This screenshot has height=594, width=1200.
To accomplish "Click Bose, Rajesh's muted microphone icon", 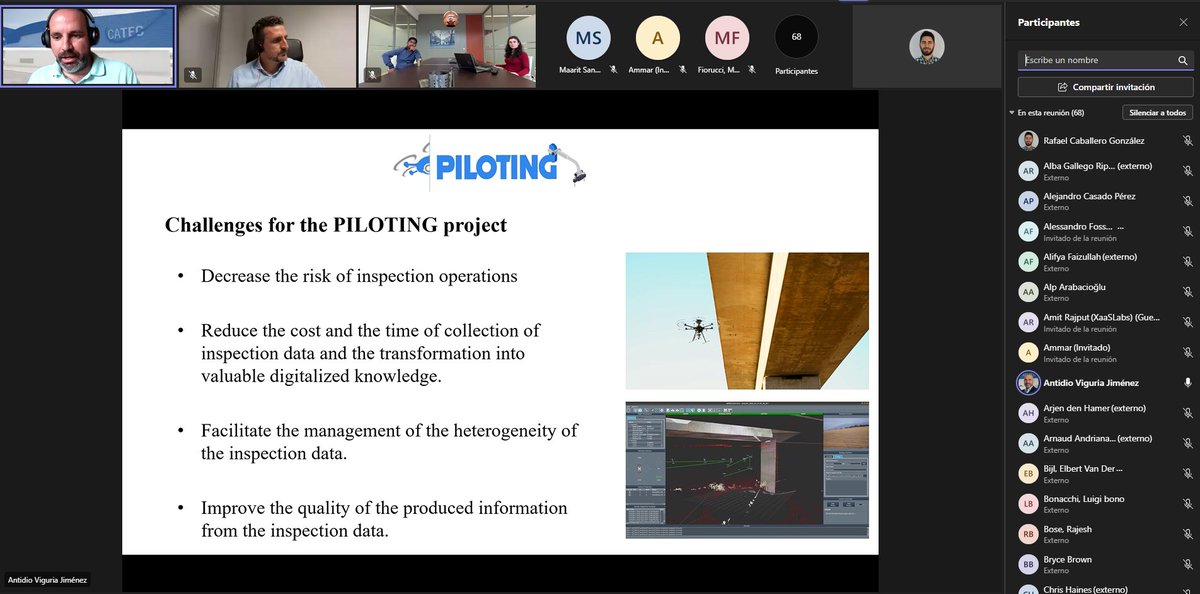I will click(1187, 534).
